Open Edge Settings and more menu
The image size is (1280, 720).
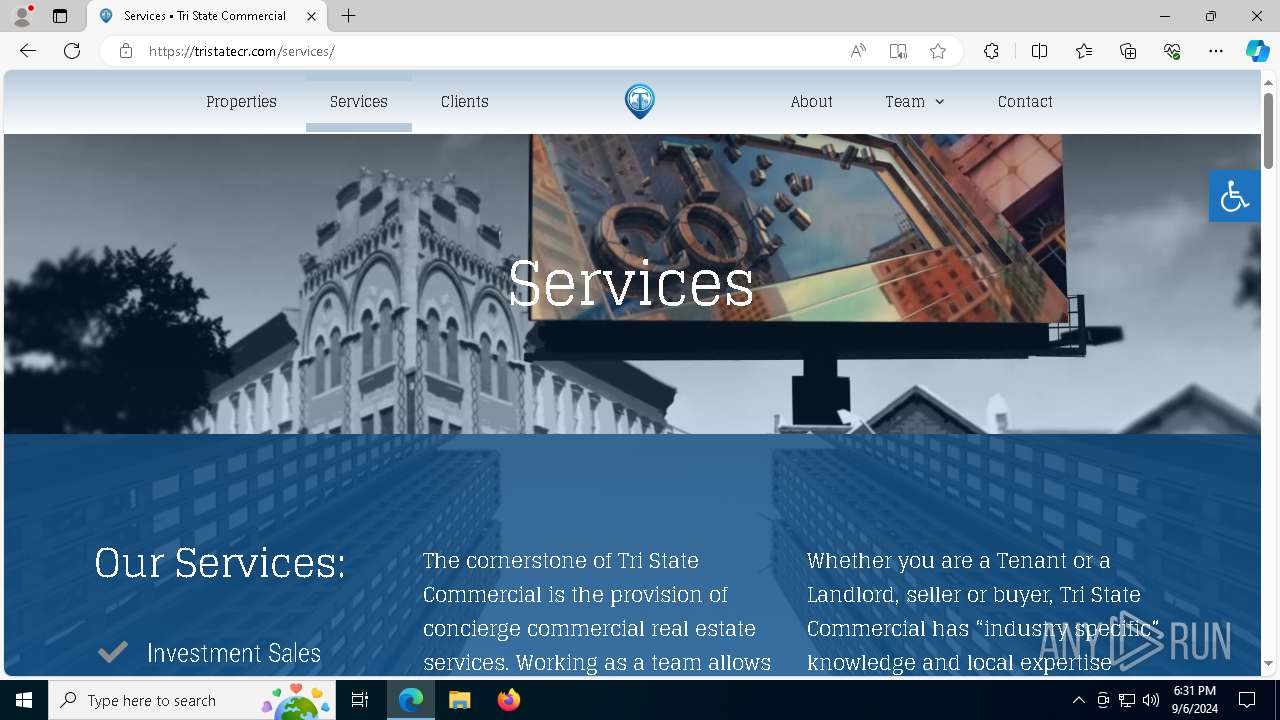[1216, 51]
